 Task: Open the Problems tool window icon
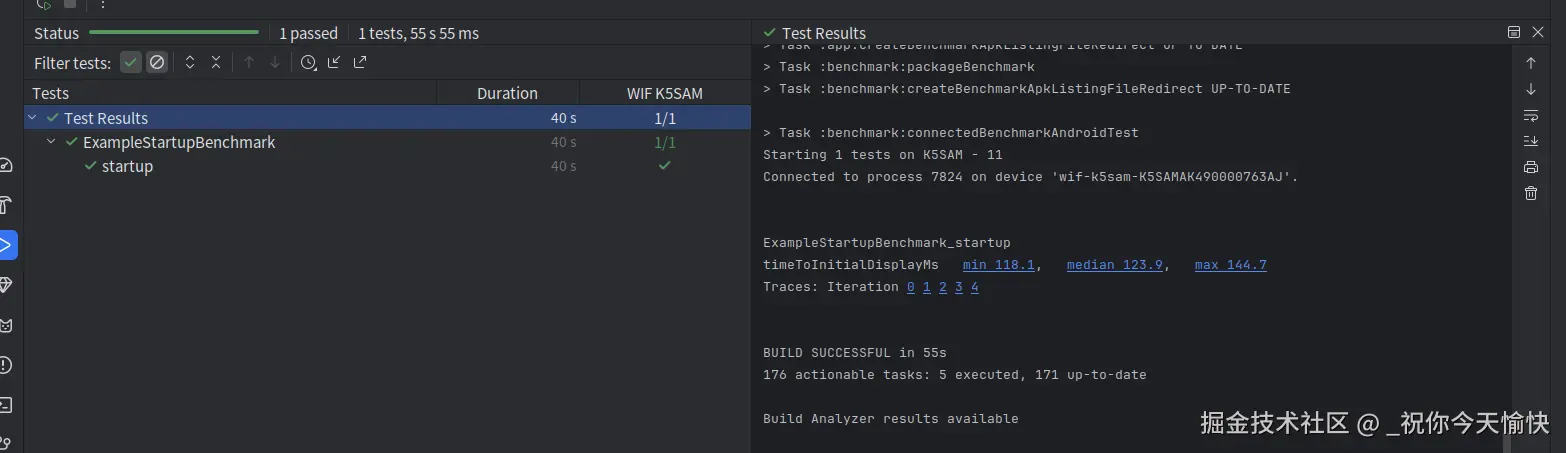6,365
